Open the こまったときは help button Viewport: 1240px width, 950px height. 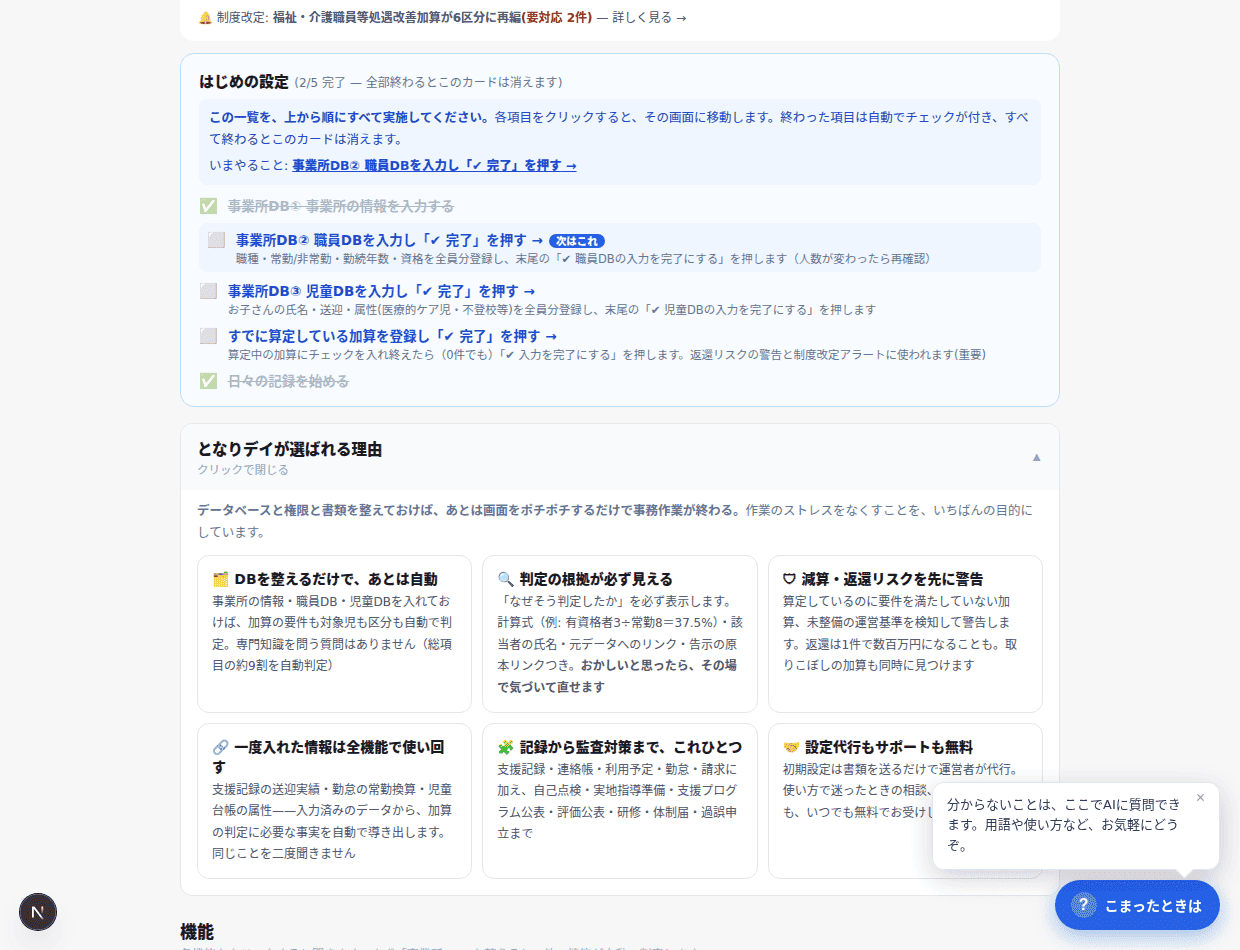click(x=1137, y=905)
